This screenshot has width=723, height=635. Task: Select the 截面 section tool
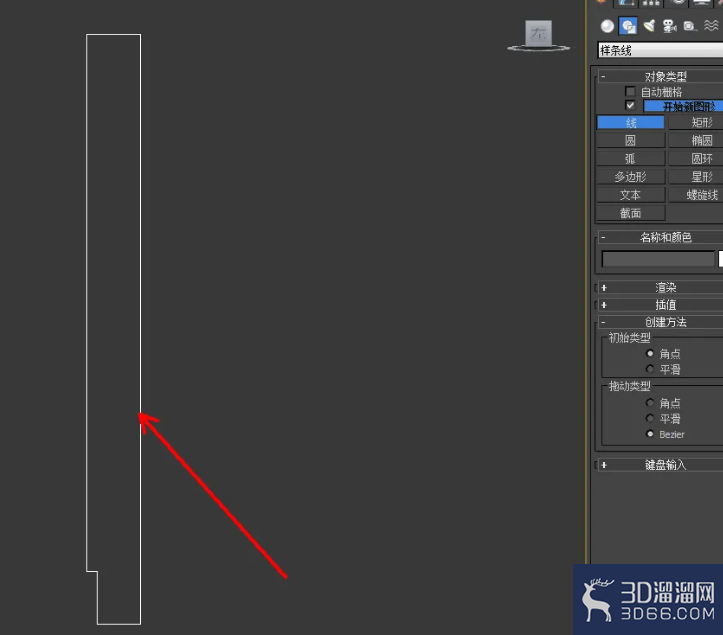(631, 213)
